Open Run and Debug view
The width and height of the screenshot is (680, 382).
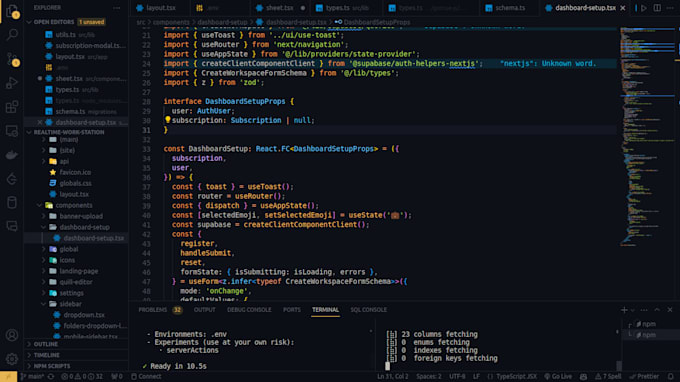point(12,82)
